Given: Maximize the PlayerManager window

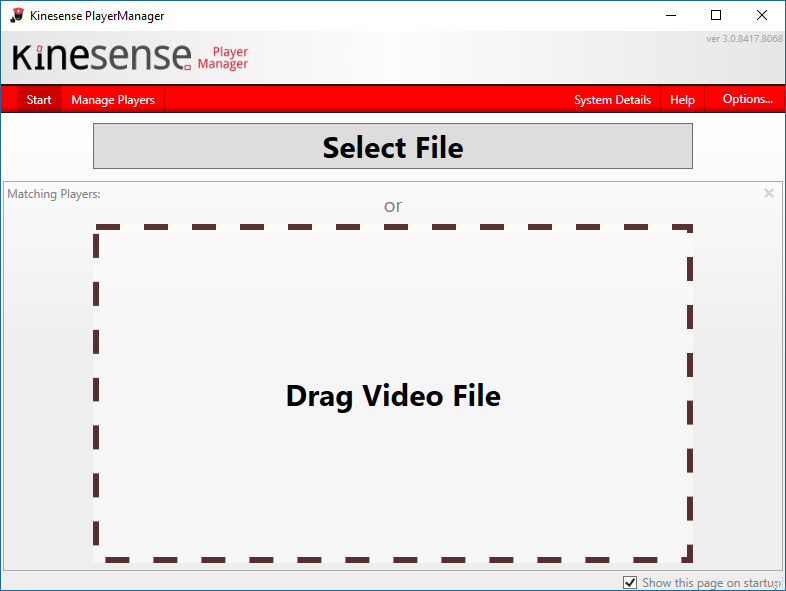Looking at the screenshot, I should tap(715, 15).
